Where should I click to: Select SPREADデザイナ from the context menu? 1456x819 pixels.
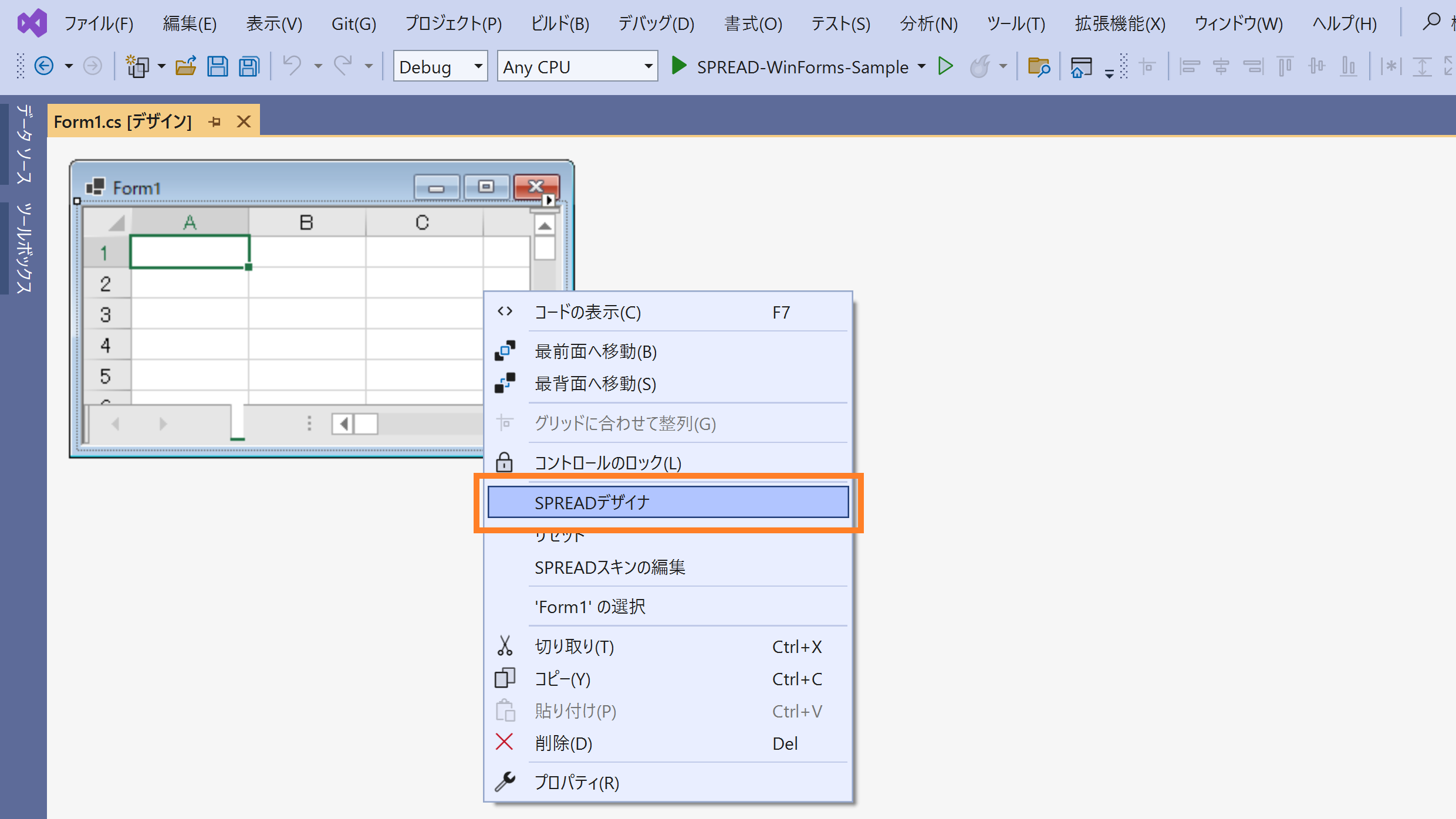pyautogui.click(x=668, y=502)
